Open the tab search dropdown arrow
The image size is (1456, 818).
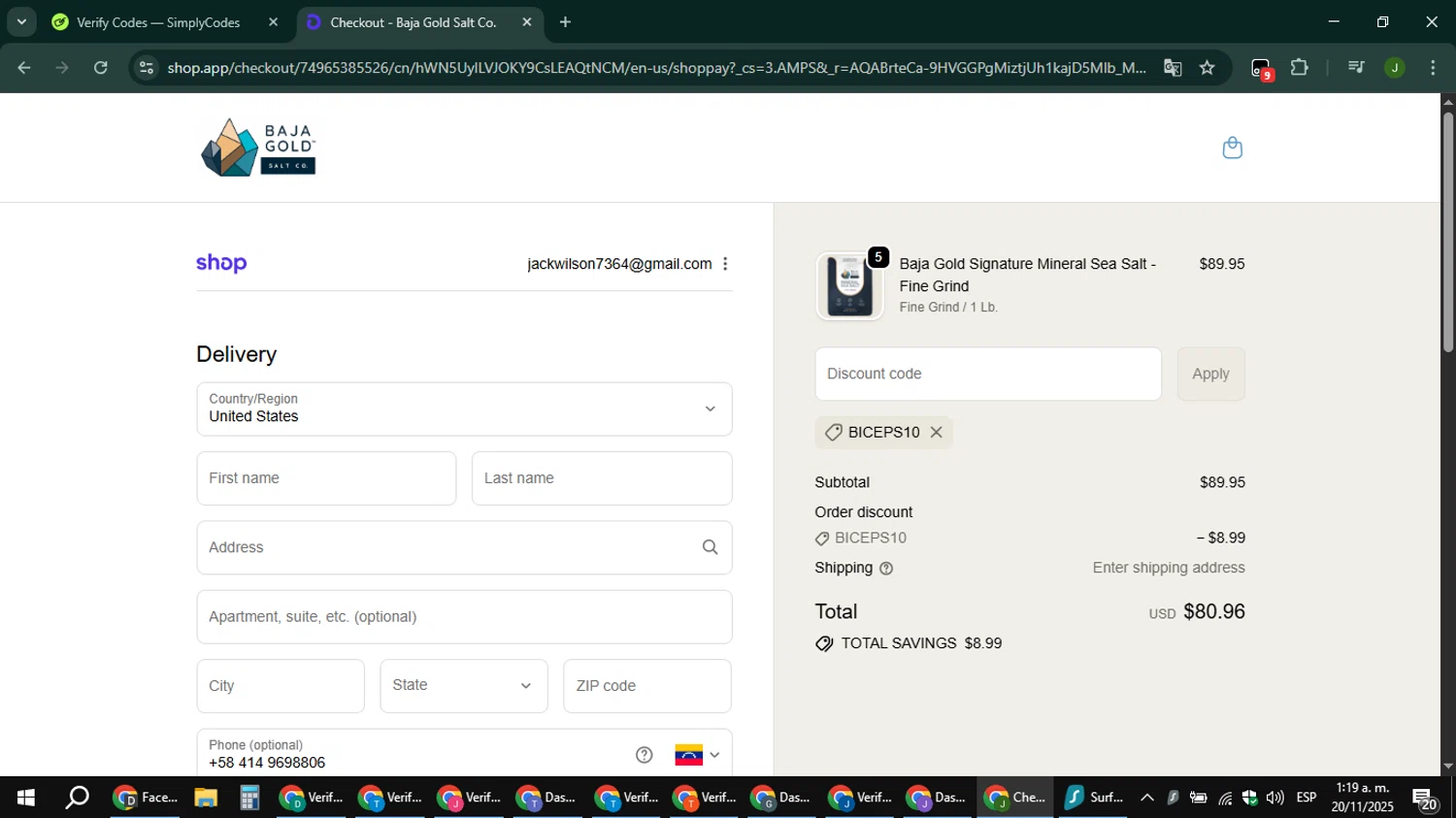[x=21, y=21]
